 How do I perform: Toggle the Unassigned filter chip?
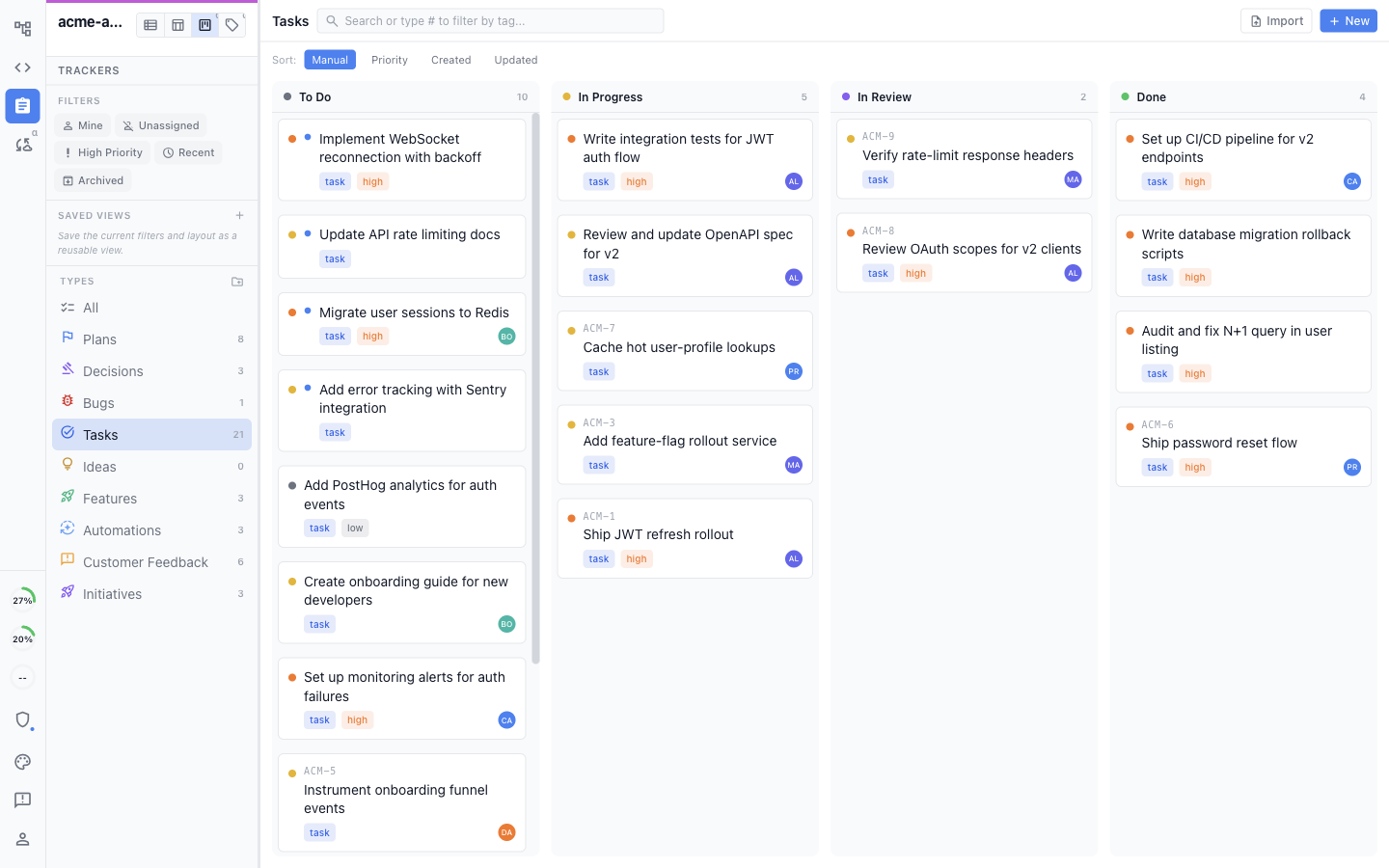tap(160, 125)
